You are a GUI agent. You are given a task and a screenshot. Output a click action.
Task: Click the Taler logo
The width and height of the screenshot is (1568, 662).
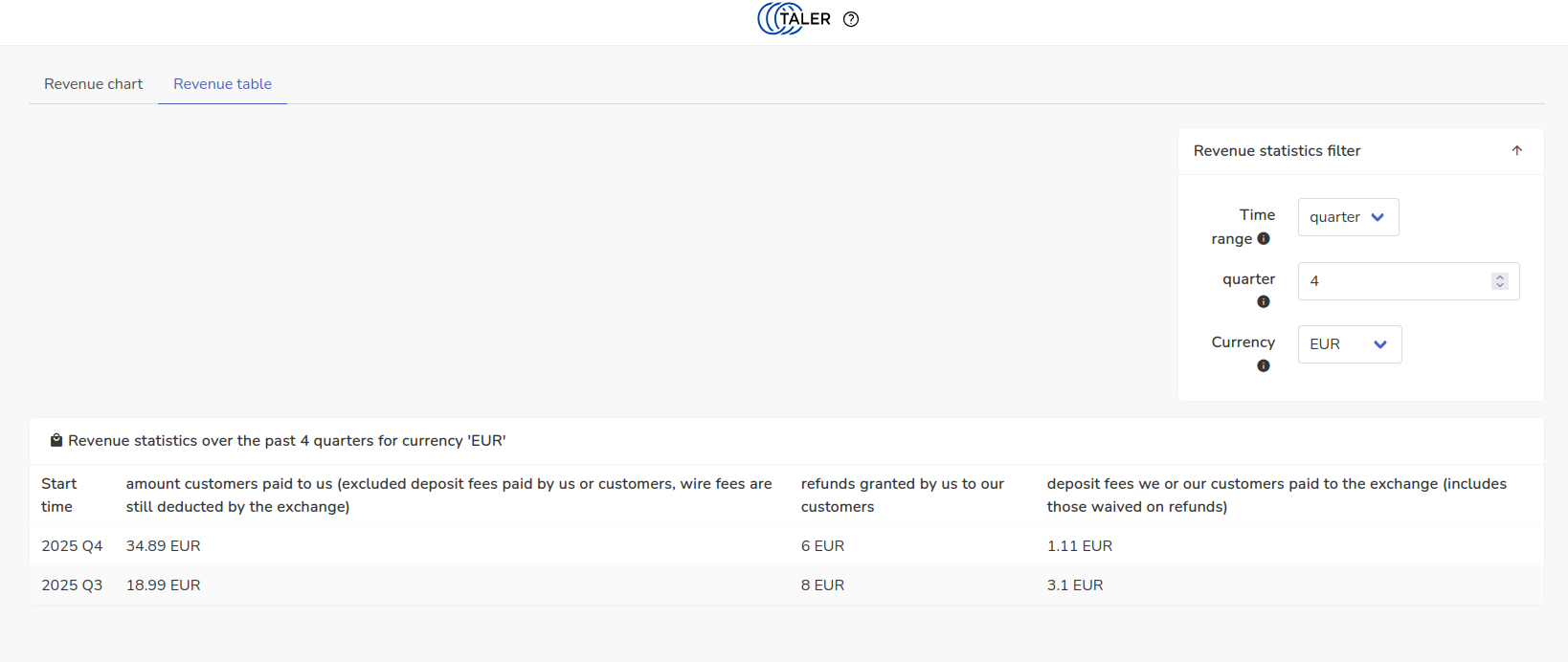tap(794, 19)
